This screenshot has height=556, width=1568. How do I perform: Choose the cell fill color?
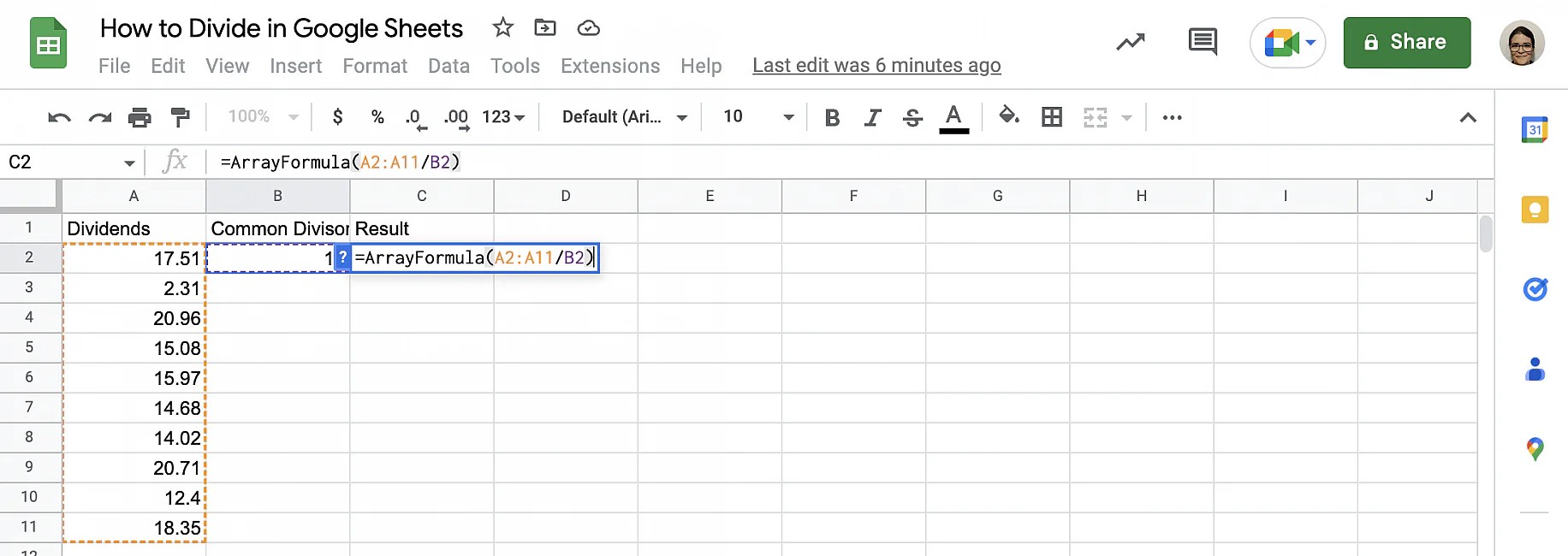point(1009,115)
